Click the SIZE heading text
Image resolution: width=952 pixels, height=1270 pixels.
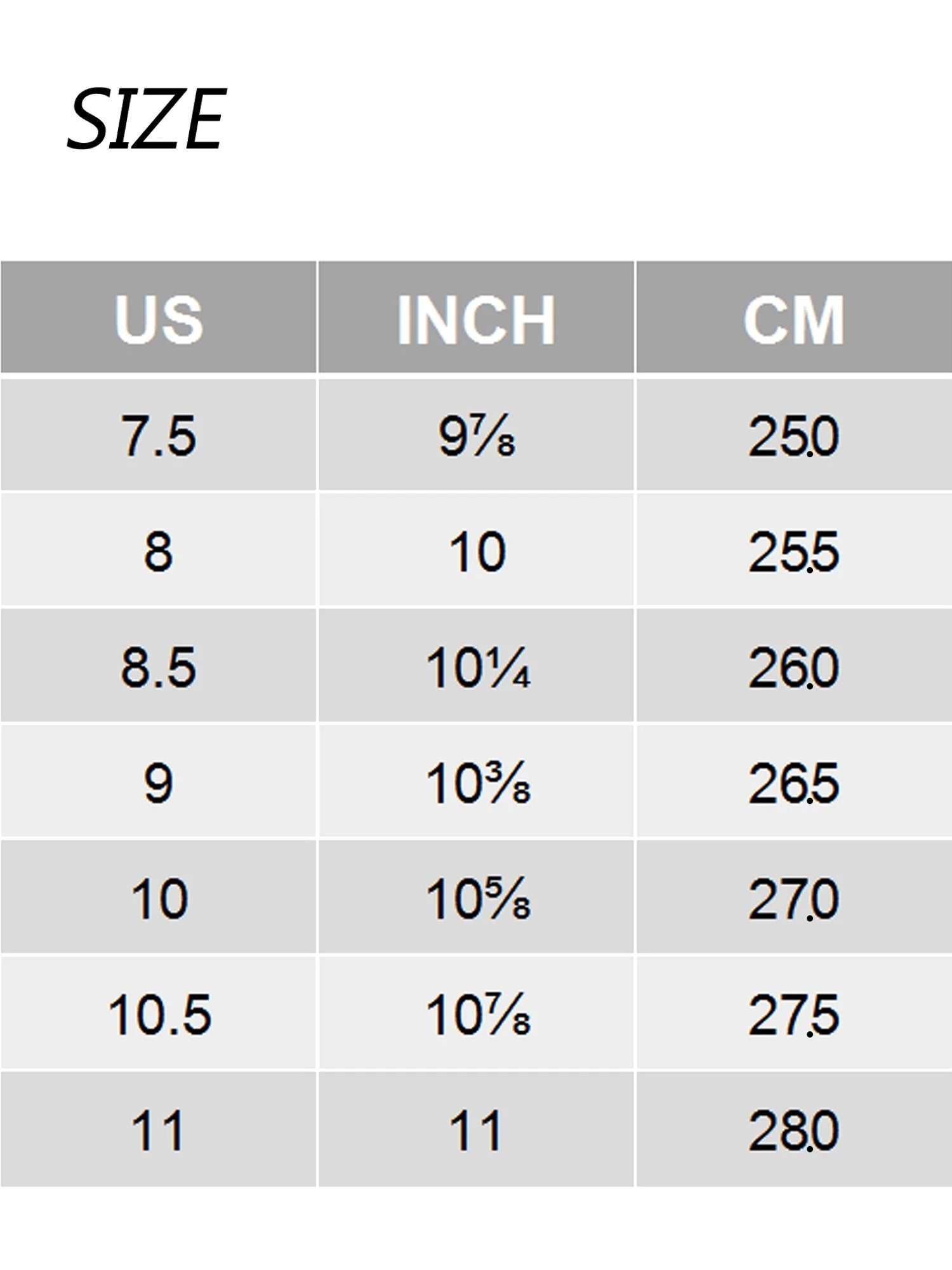pyautogui.click(x=147, y=119)
